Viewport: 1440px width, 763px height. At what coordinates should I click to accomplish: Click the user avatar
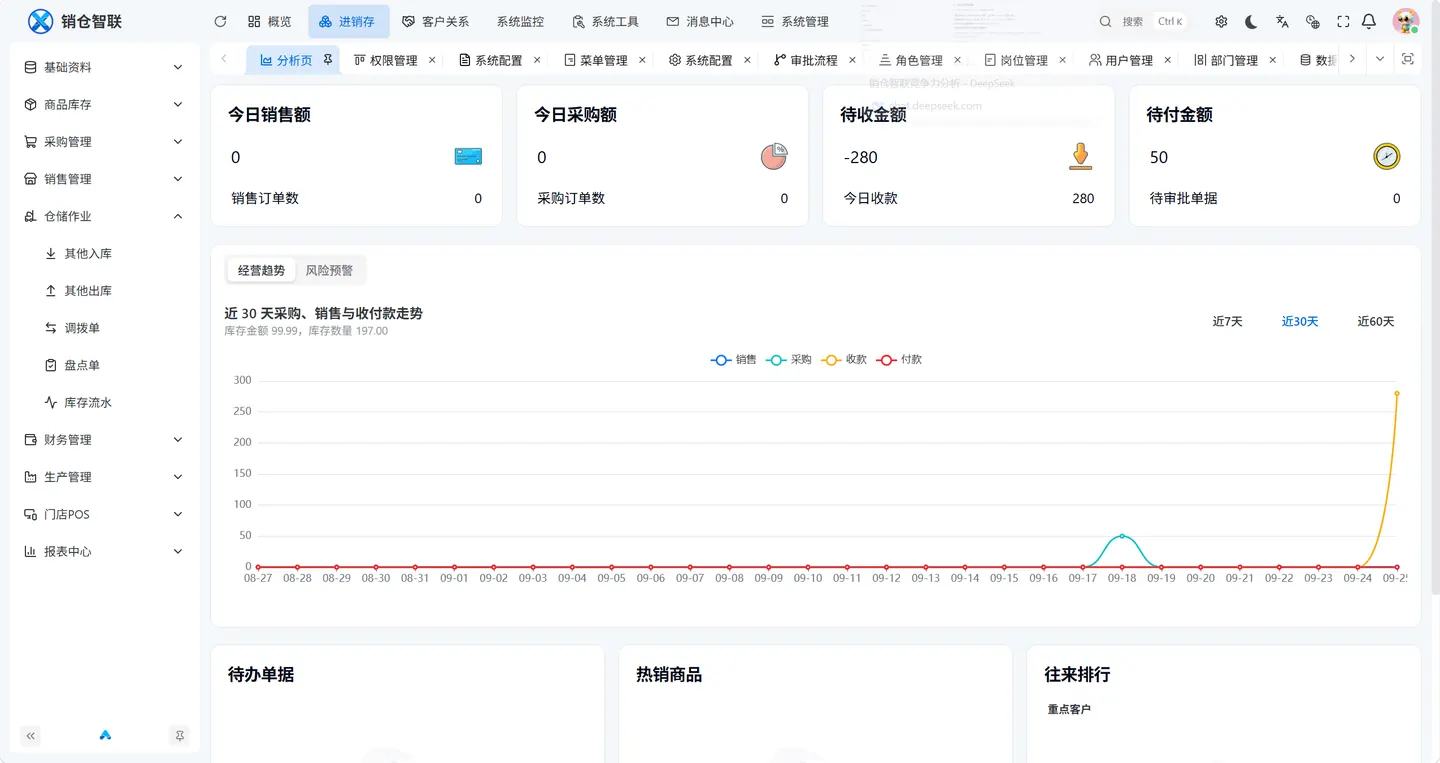1406,21
